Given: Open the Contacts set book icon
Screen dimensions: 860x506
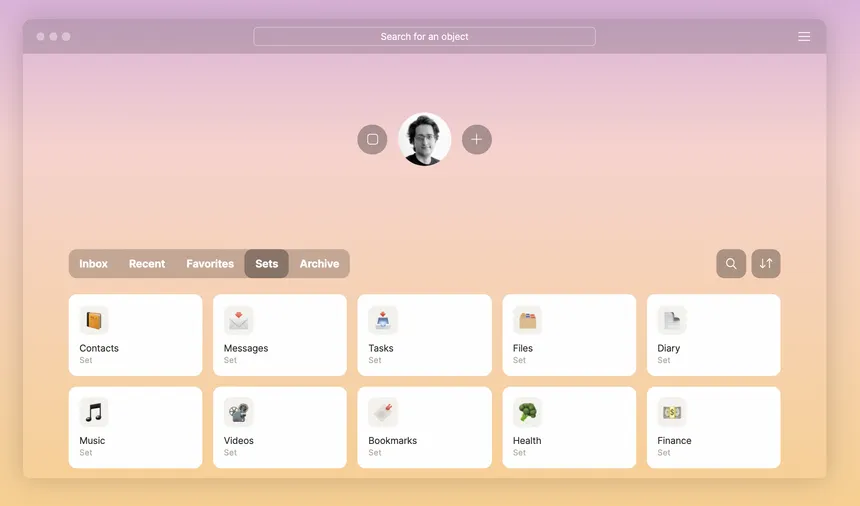Looking at the screenshot, I should 94,320.
